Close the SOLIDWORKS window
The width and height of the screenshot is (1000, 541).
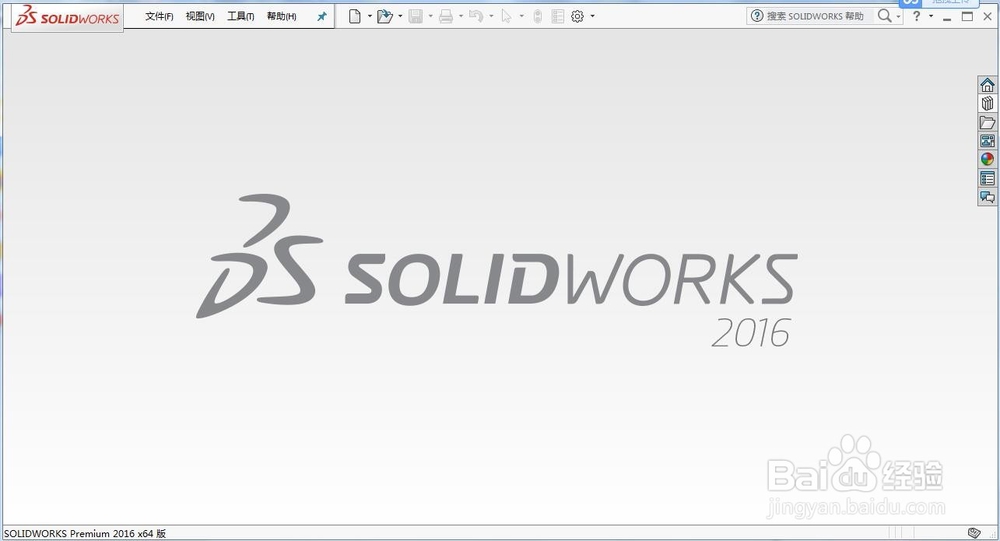[988, 17]
